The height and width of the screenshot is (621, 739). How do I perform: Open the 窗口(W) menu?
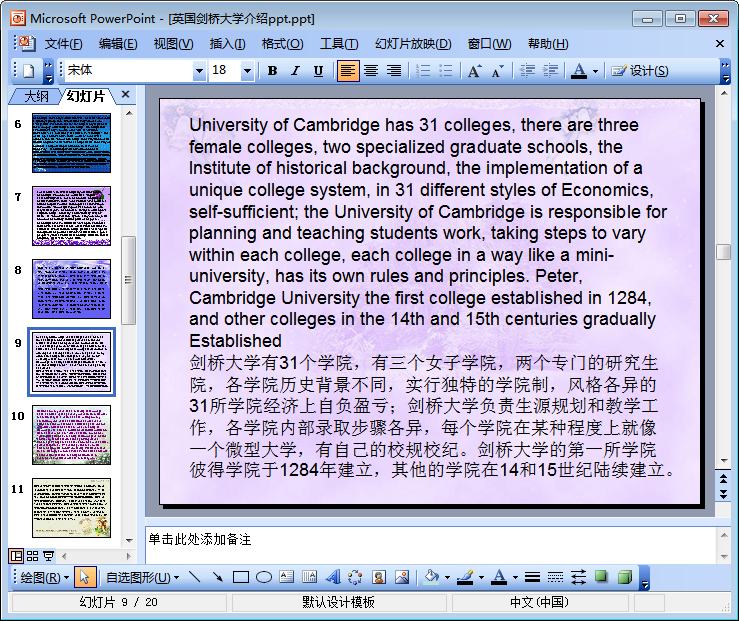click(489, 44)
